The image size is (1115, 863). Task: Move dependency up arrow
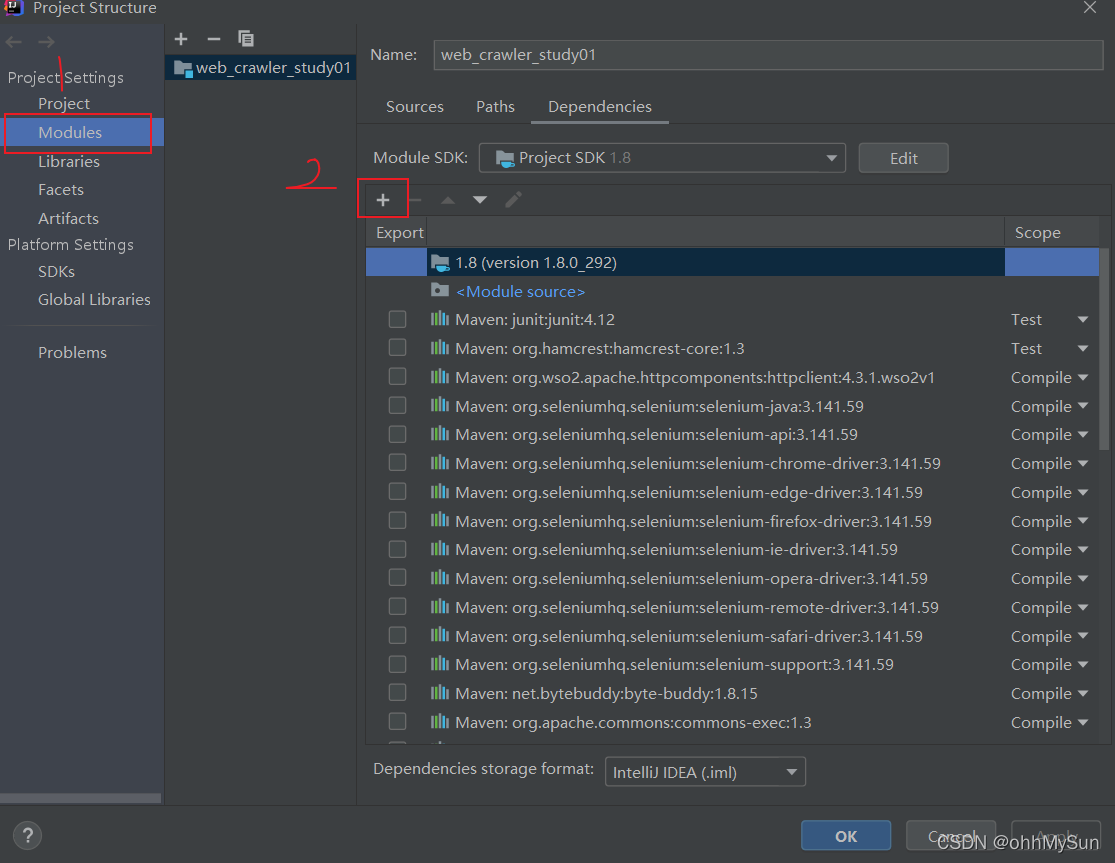pyautogui.click(x=447, y=200)
